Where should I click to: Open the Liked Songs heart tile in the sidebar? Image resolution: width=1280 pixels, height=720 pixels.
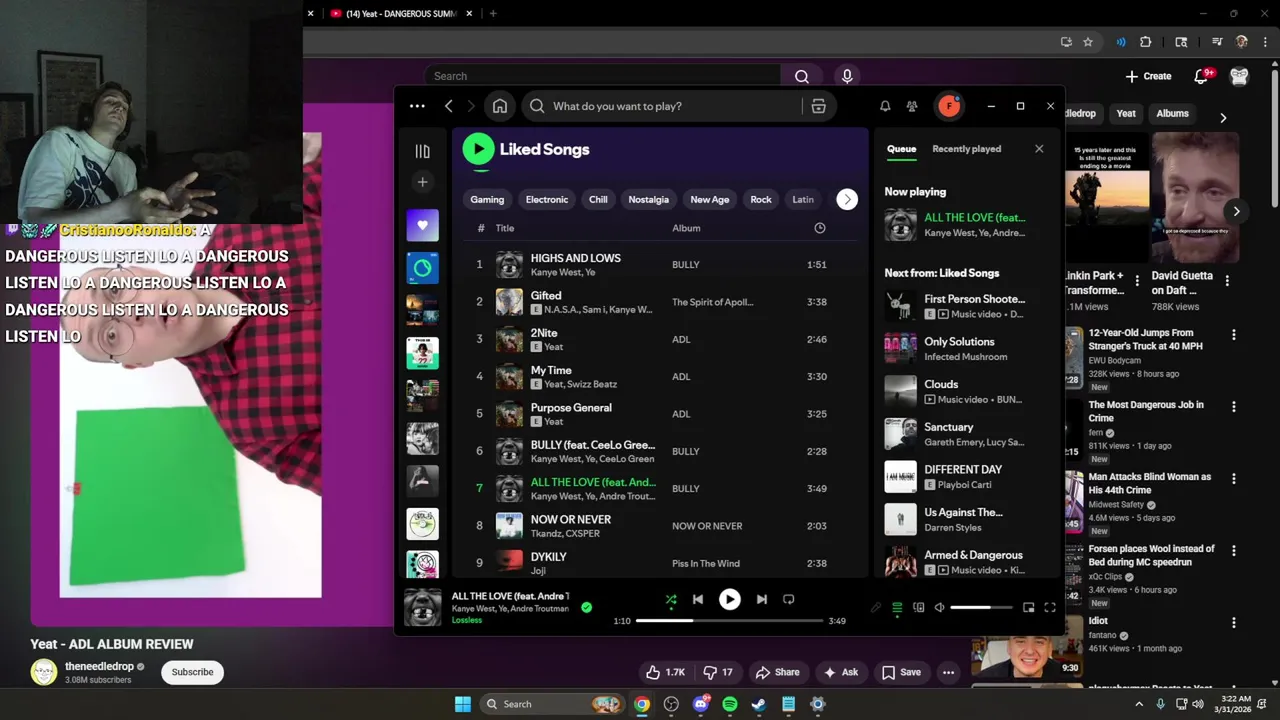tap(422, 225)
